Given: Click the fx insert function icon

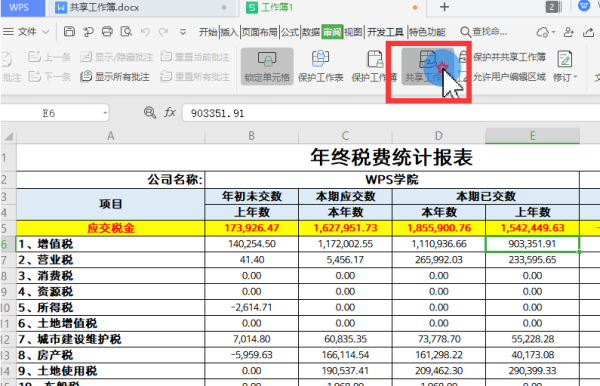Looking at the screenshot, I should 170,113.
